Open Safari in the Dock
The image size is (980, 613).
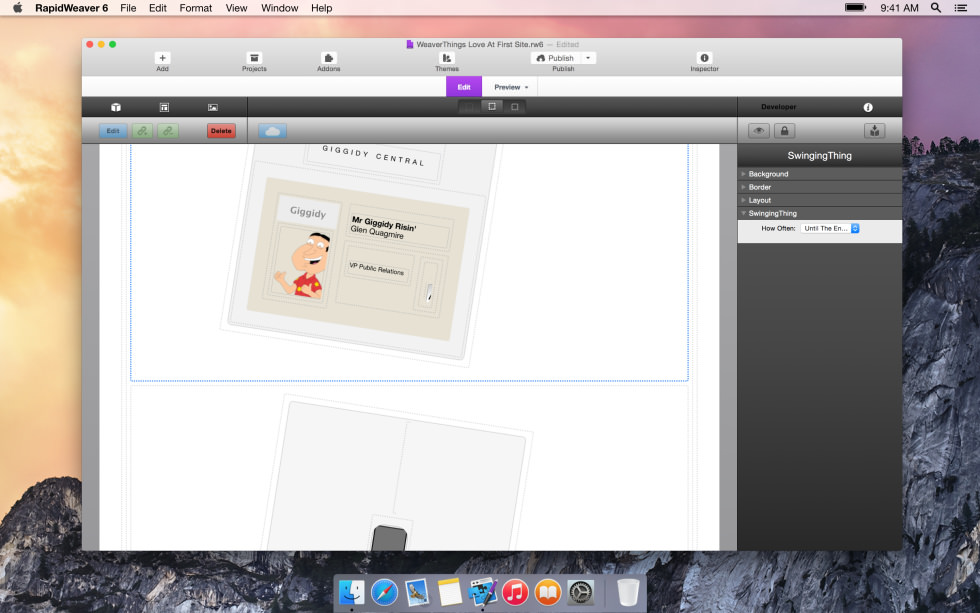384,592
